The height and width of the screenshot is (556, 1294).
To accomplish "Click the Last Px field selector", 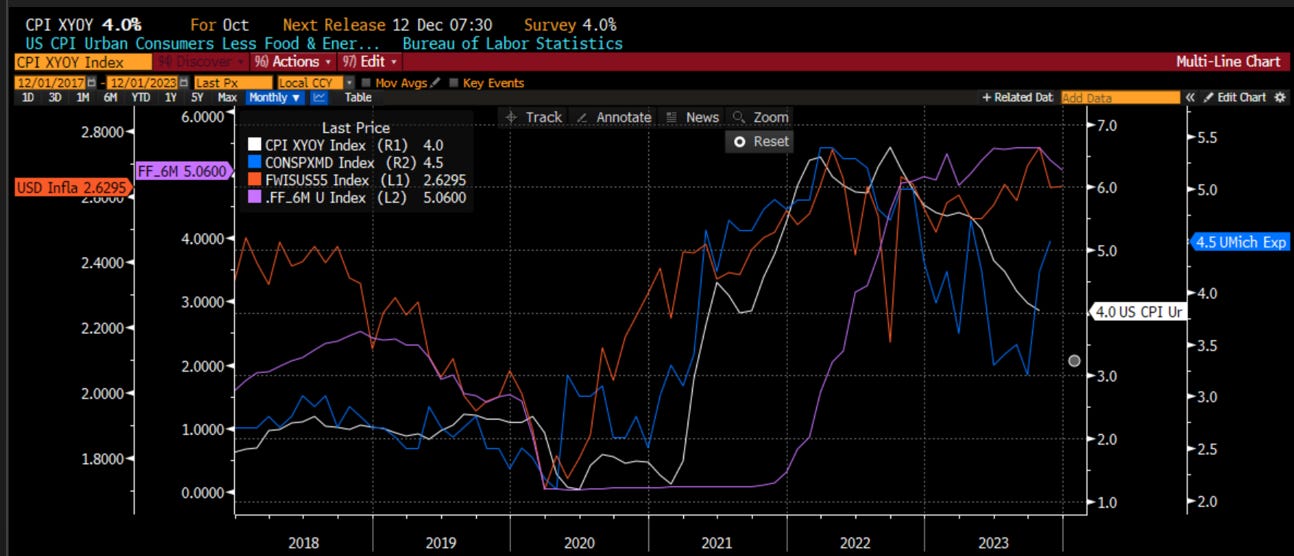I will (233, 83).
